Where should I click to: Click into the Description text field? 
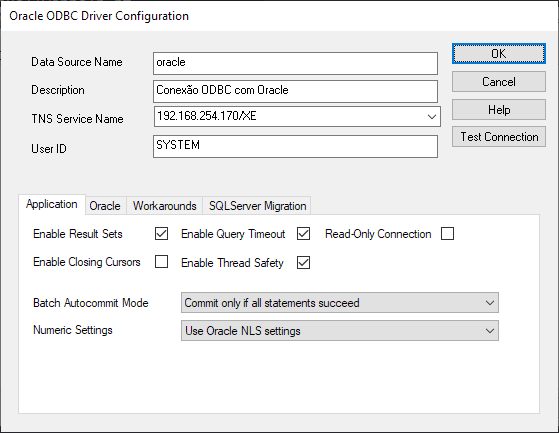[x=295, y=91]
